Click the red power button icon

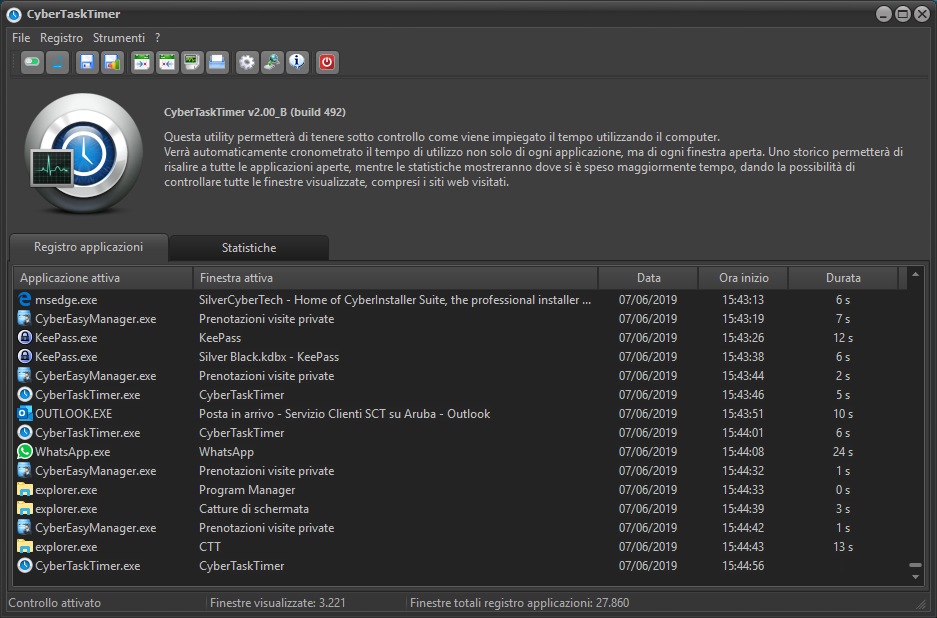(327, 62)
